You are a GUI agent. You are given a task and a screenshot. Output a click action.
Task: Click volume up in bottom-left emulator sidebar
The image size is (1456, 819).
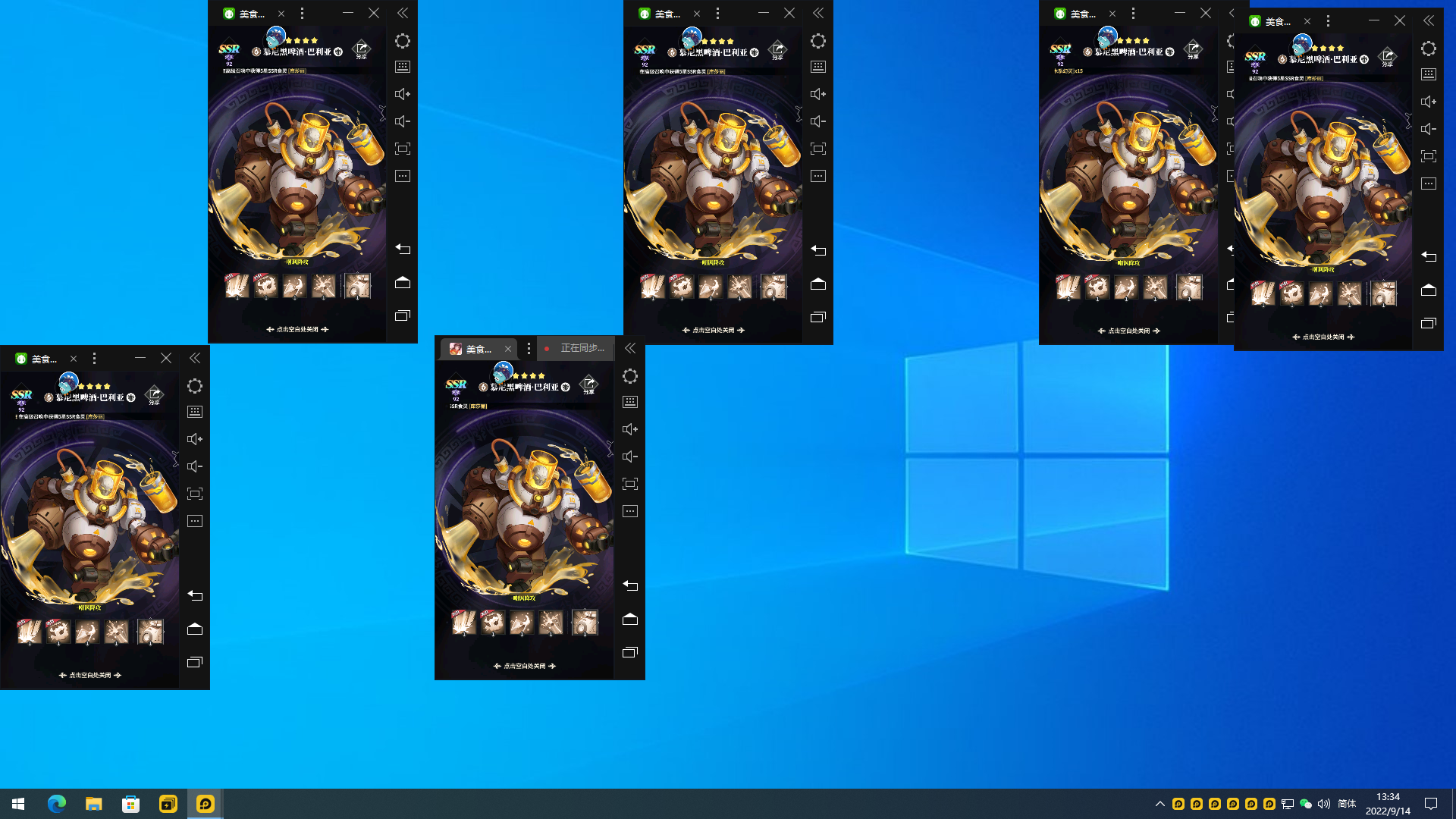pyautogui.click(x=195, y=439)
